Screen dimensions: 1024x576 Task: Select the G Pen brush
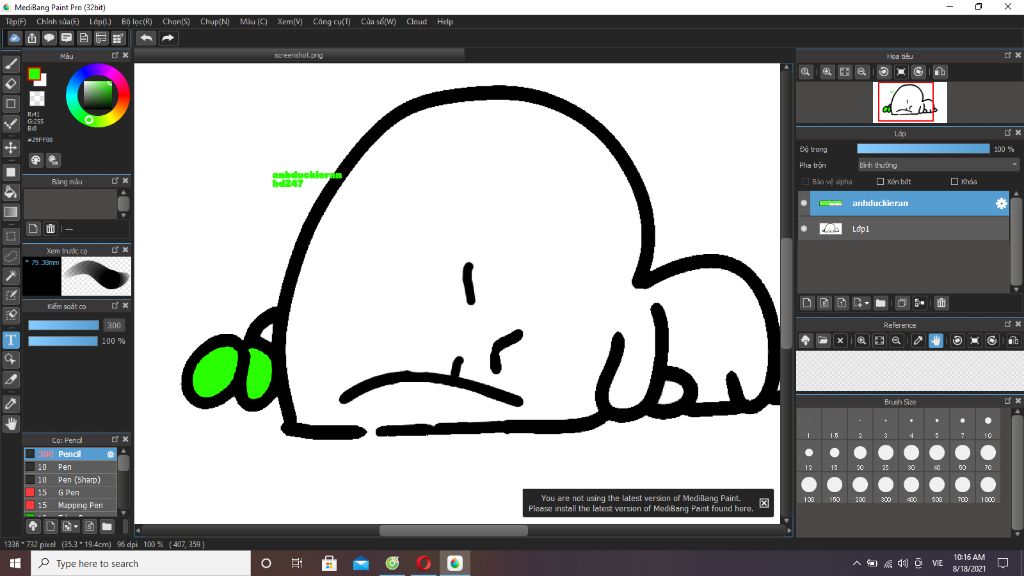pos(70,492)
